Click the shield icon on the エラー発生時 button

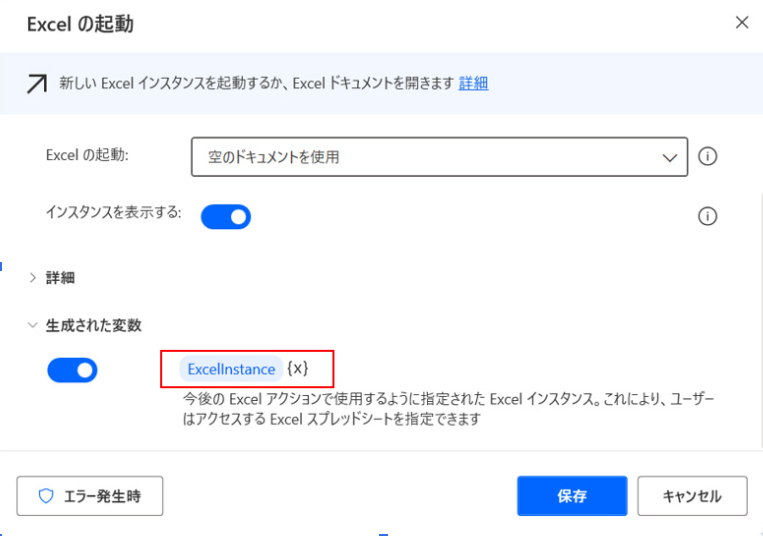coord(46,496)
